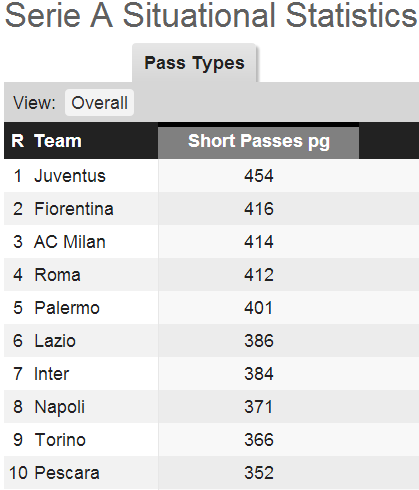The height and width of the screenshot is (490, 419).
Task: Click Pescara short passes value 352
Action: (259, 473)
